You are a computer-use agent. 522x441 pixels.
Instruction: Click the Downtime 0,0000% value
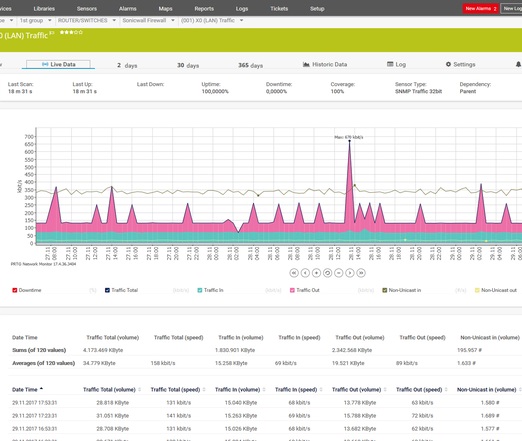[276, 91]
